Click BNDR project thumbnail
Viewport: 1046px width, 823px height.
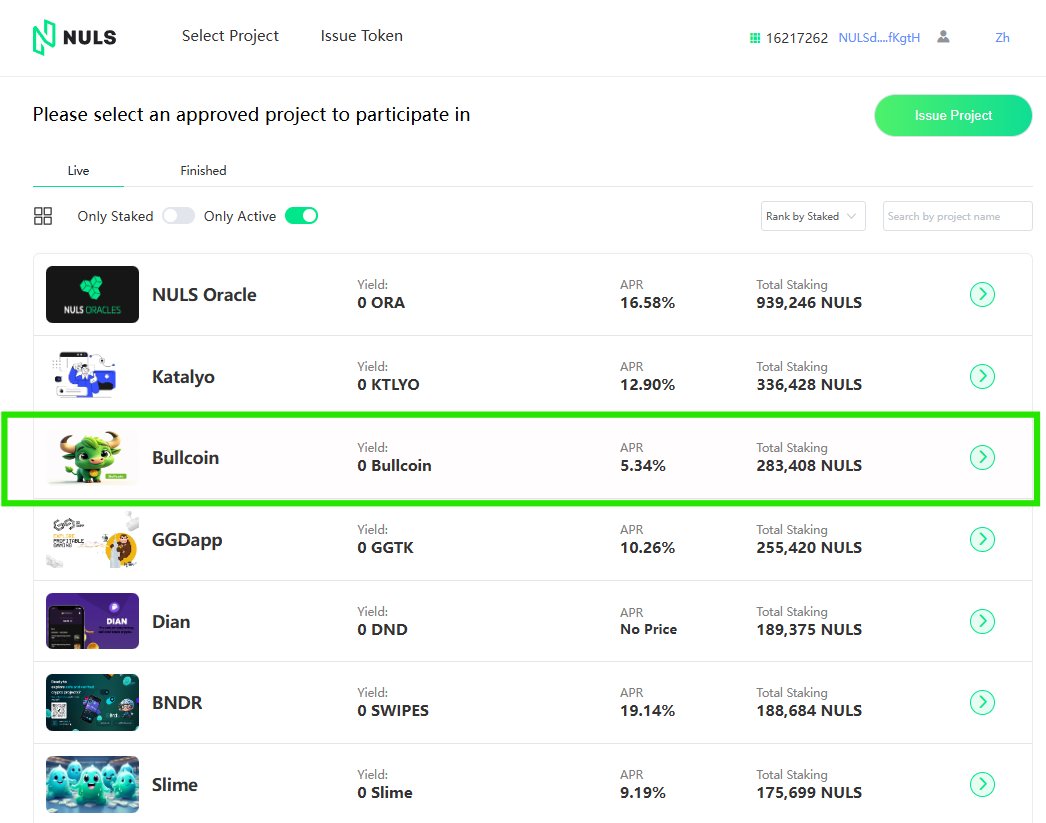click(92, 702)
